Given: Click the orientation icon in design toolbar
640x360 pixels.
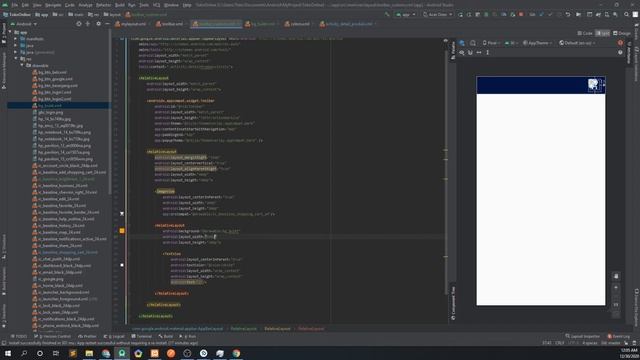Looking at the screenshot, I should [473, 43].
